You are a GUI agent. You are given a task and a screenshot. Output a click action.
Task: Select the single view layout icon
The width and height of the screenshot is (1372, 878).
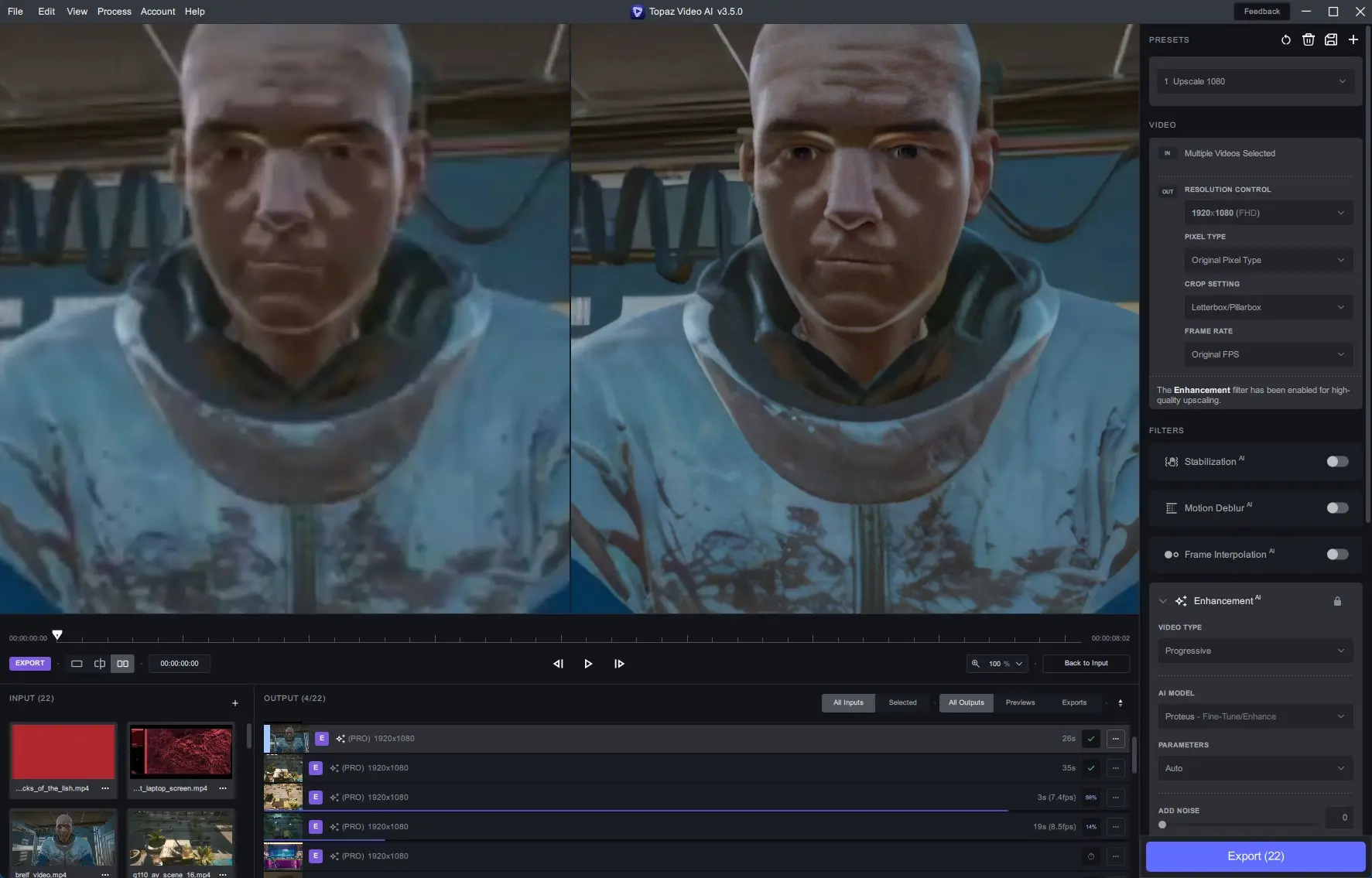coord(77,664)
